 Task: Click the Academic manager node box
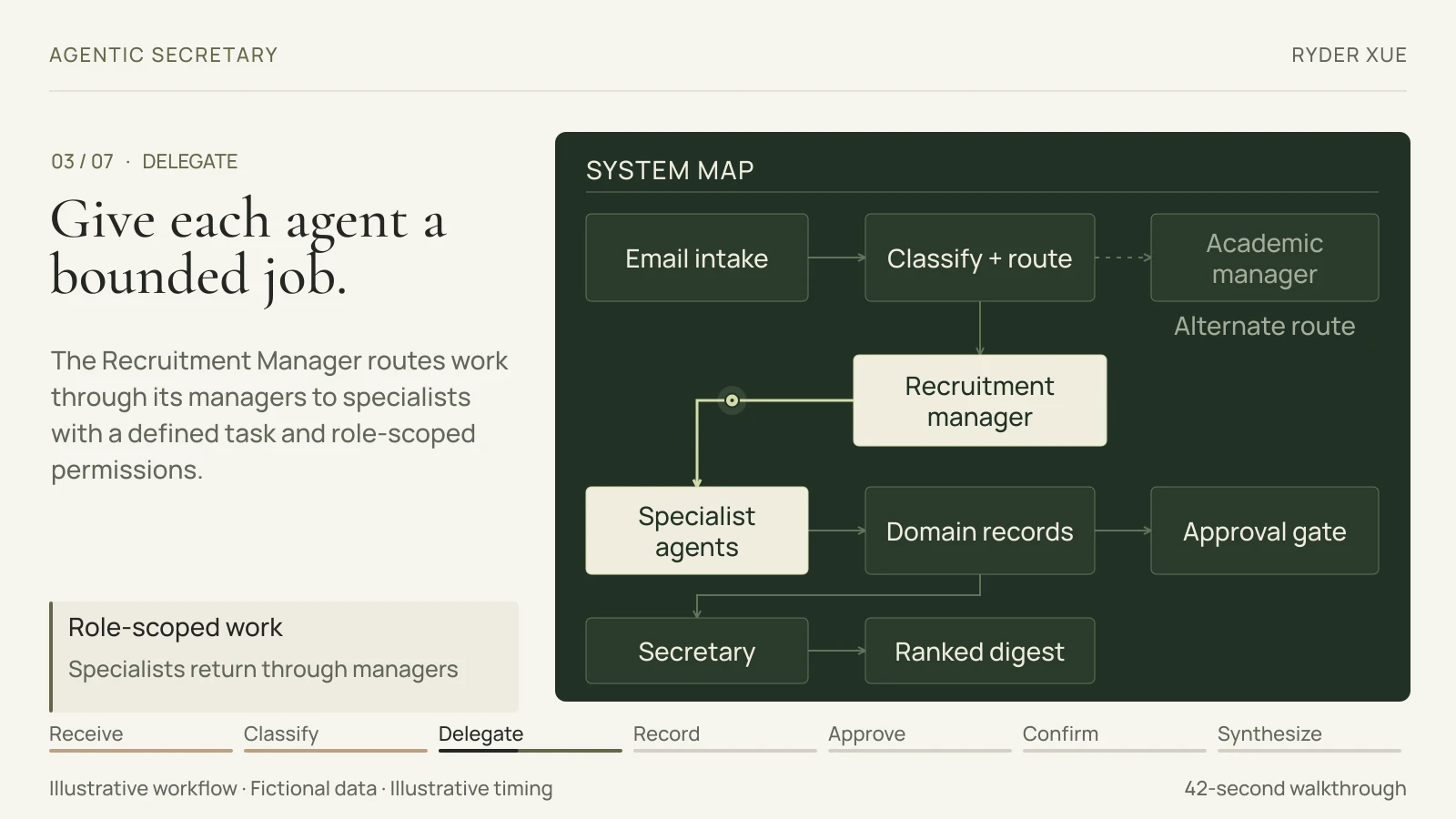(x=1265, y=258)
